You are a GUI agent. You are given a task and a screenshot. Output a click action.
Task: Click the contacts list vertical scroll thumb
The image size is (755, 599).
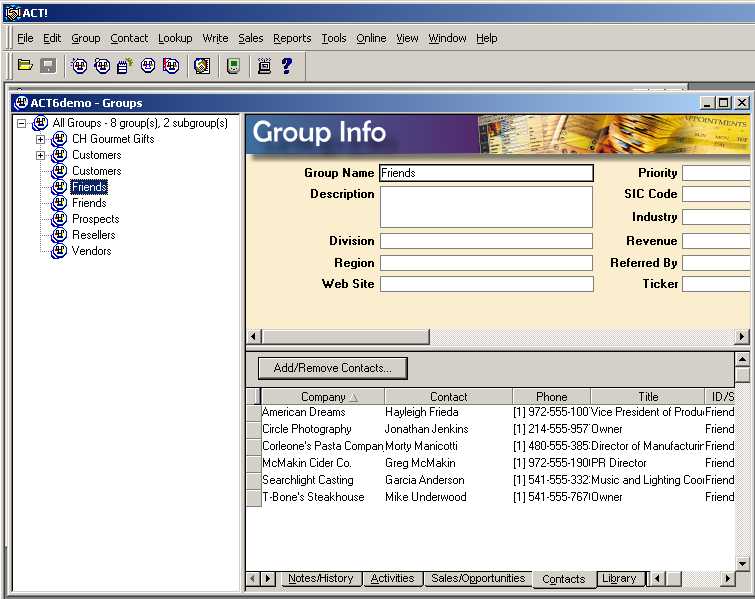(x=742, y=375)
